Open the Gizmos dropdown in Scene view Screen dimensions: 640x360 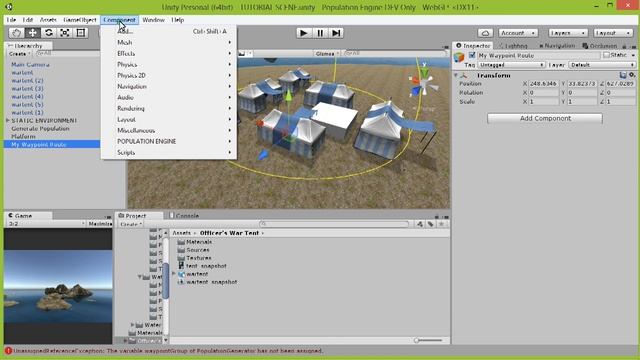pyautogui.click(x=327, y=53)
